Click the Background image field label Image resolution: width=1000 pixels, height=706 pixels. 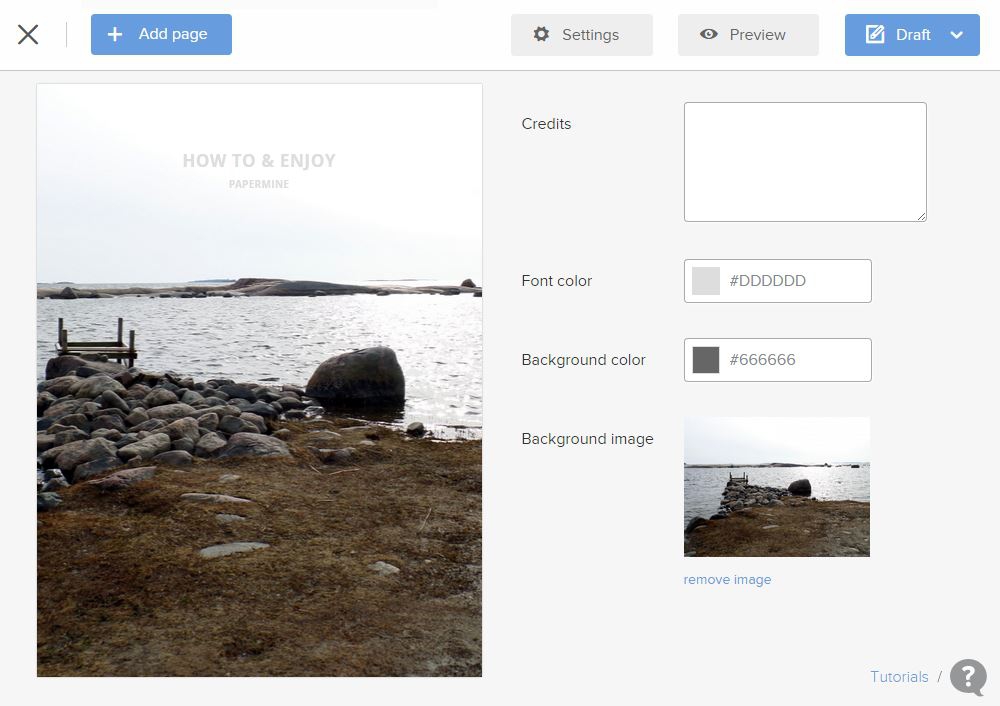click(587, 439)
